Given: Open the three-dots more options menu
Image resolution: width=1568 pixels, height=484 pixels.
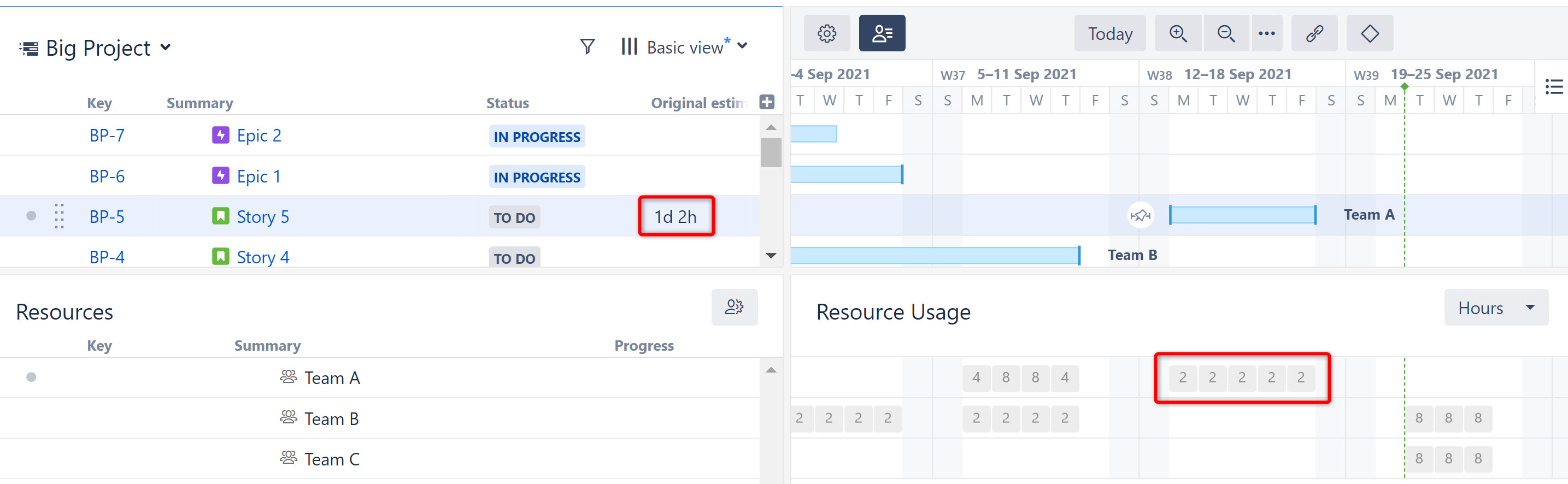Looking at the screenshot, I should click(1266, 33).
